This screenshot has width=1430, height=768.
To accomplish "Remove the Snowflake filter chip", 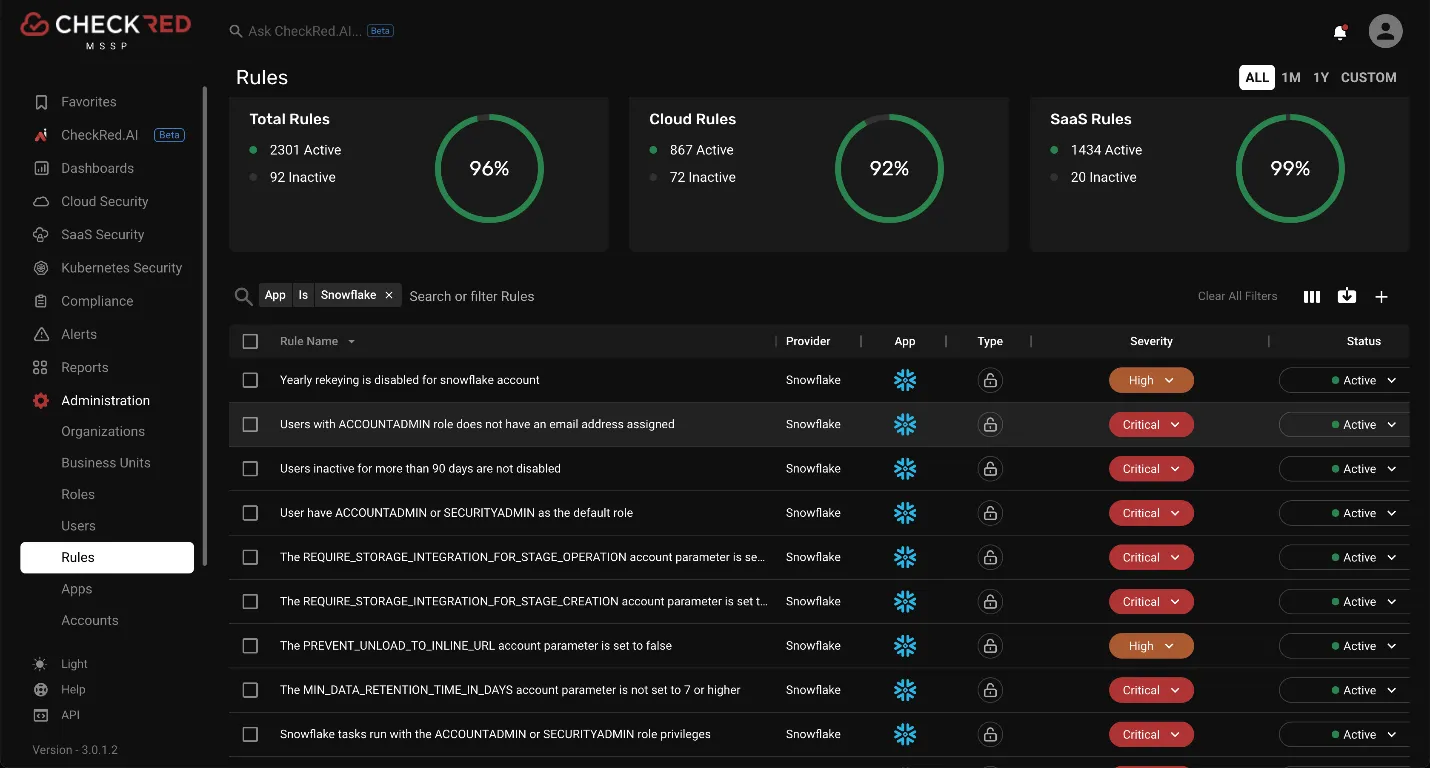I will (389, 295).
